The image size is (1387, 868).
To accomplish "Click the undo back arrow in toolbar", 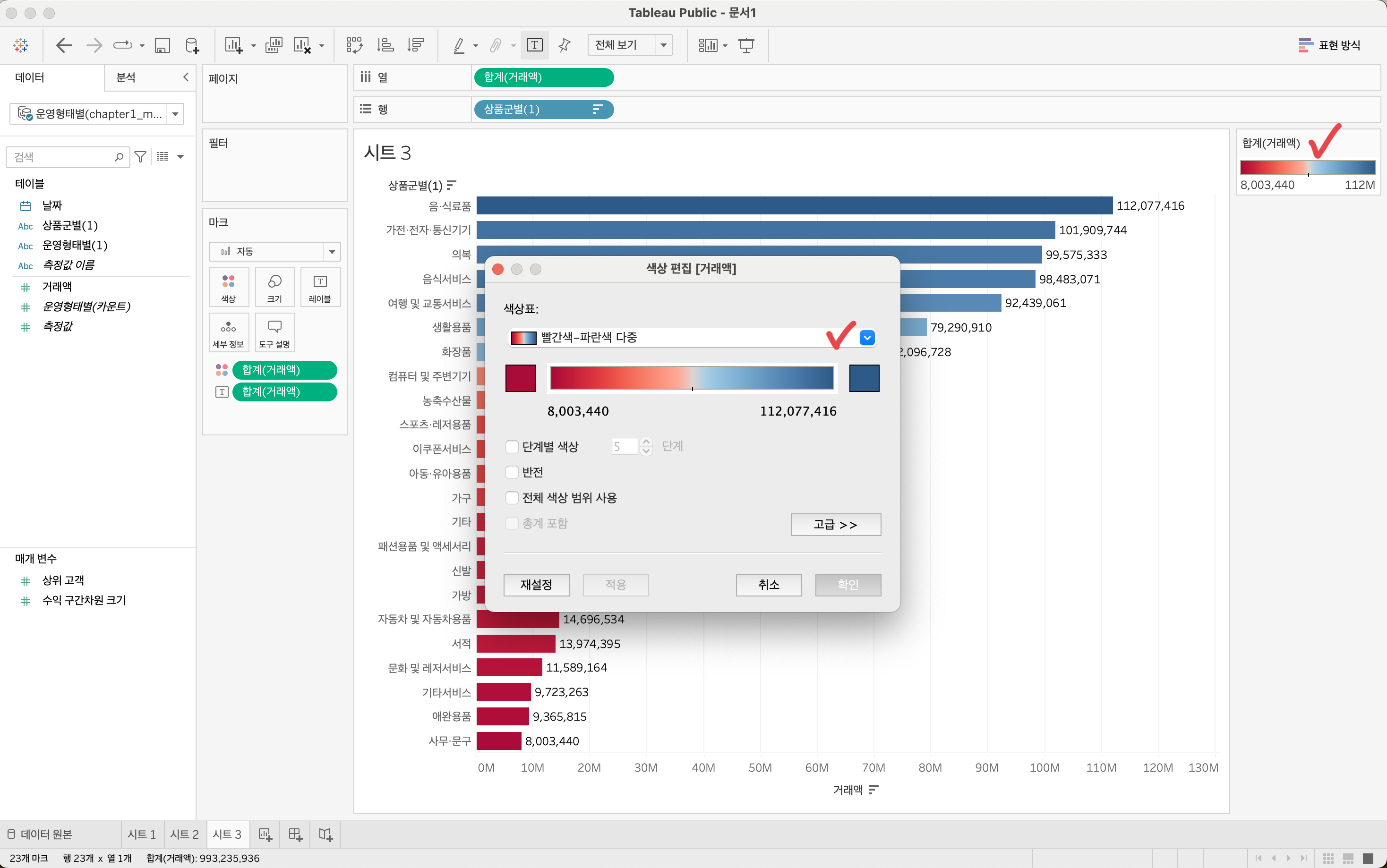I will pyautogui.click(x=64, y=45).
